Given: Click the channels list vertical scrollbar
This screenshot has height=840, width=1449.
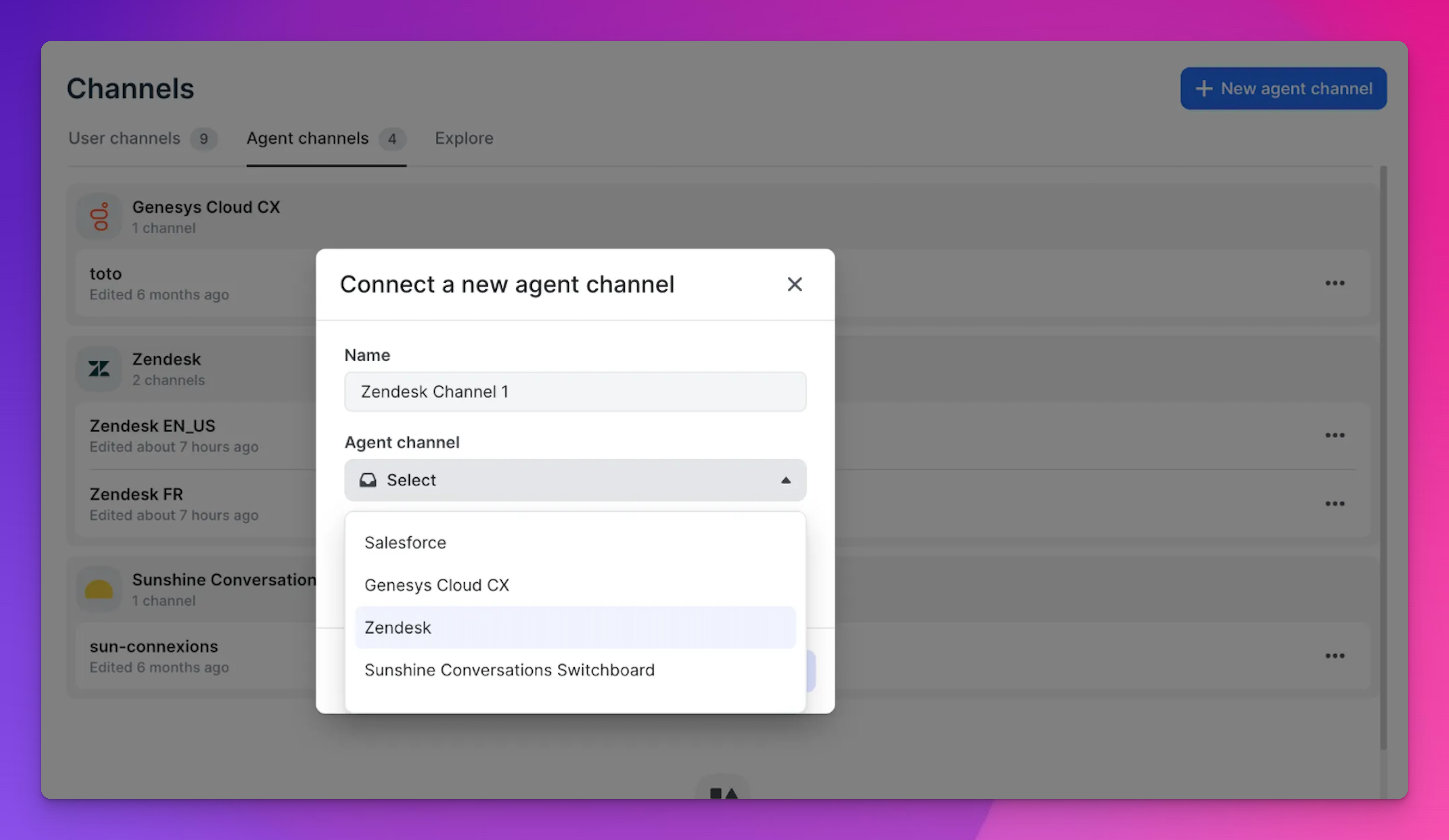Looking at the screenshot, I should pos(1383,457).
